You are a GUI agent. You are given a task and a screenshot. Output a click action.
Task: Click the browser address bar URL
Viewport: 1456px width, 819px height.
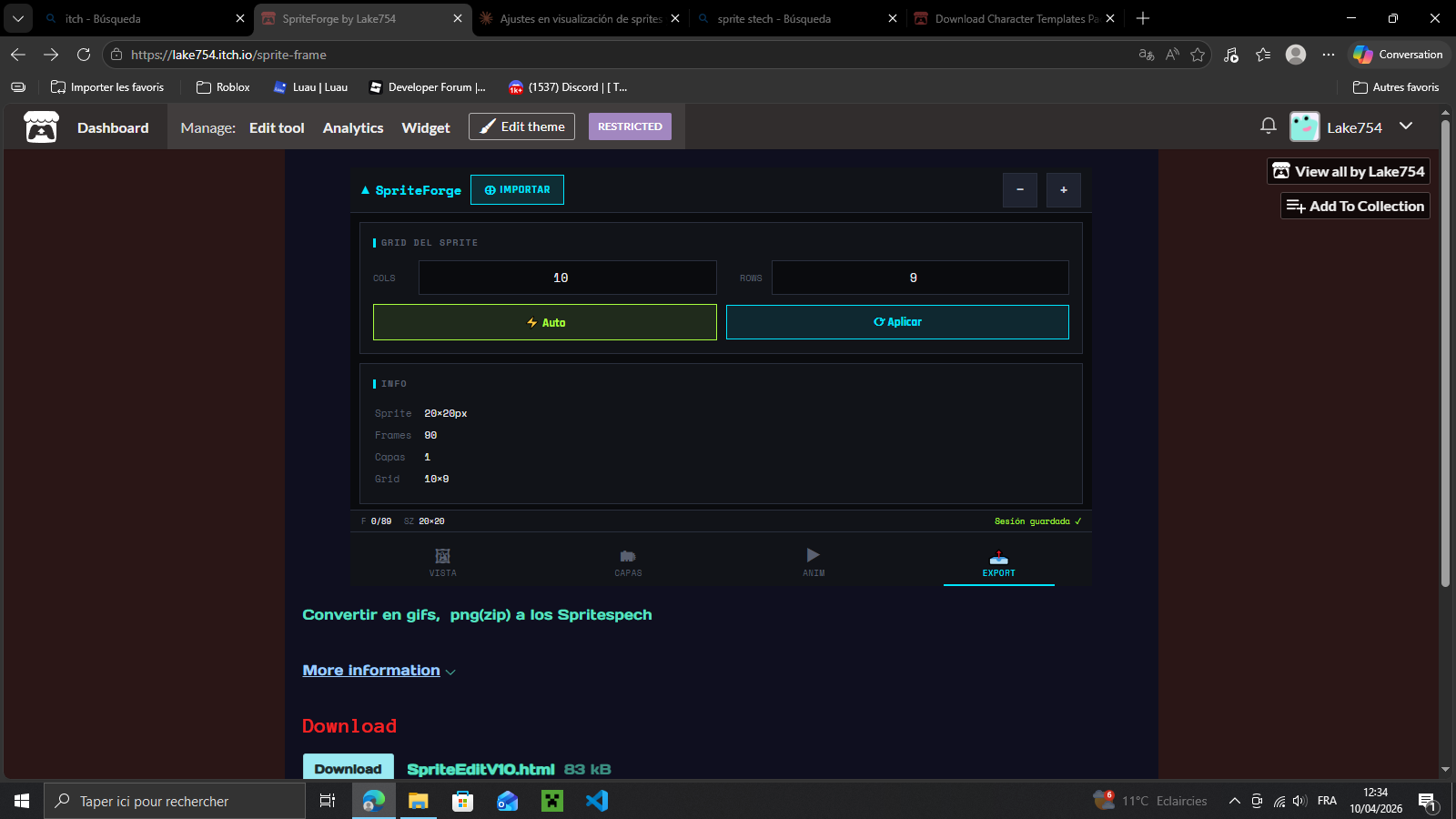228,55
